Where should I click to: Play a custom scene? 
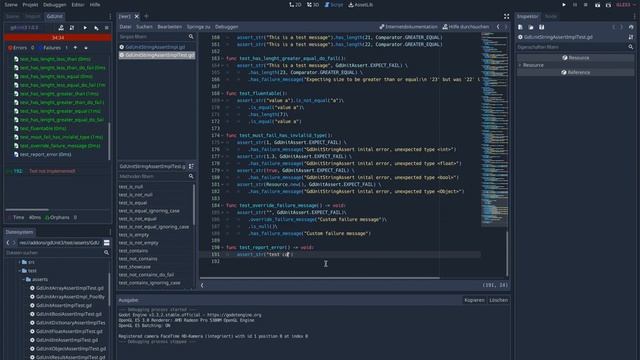[x=608, y=5]
